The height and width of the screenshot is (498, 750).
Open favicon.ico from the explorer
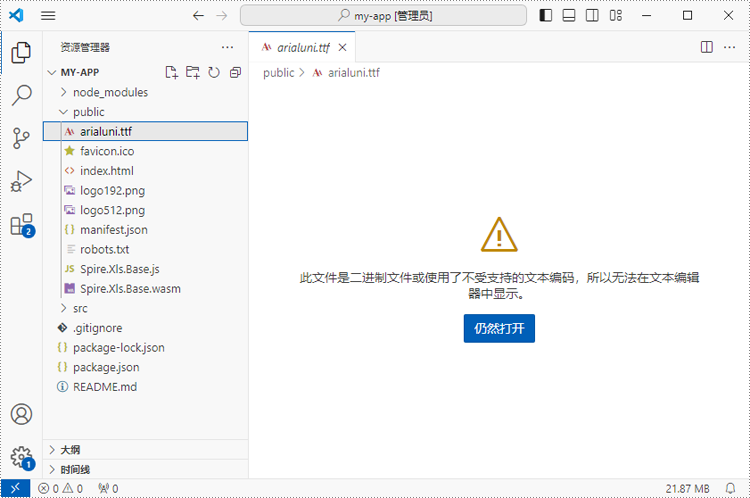point(145,151)
